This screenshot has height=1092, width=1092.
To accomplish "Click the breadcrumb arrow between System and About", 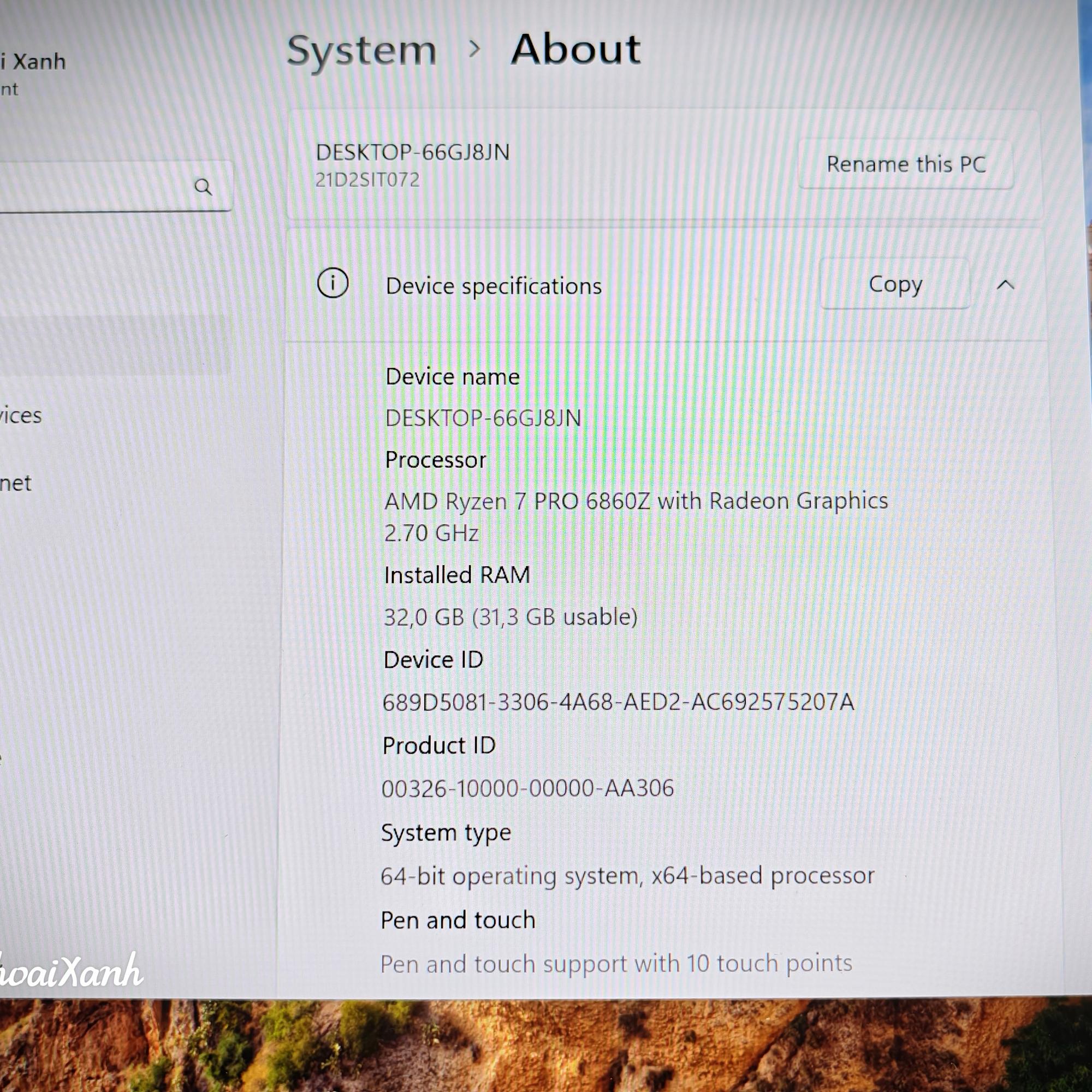I will click(x=475, y=49).
